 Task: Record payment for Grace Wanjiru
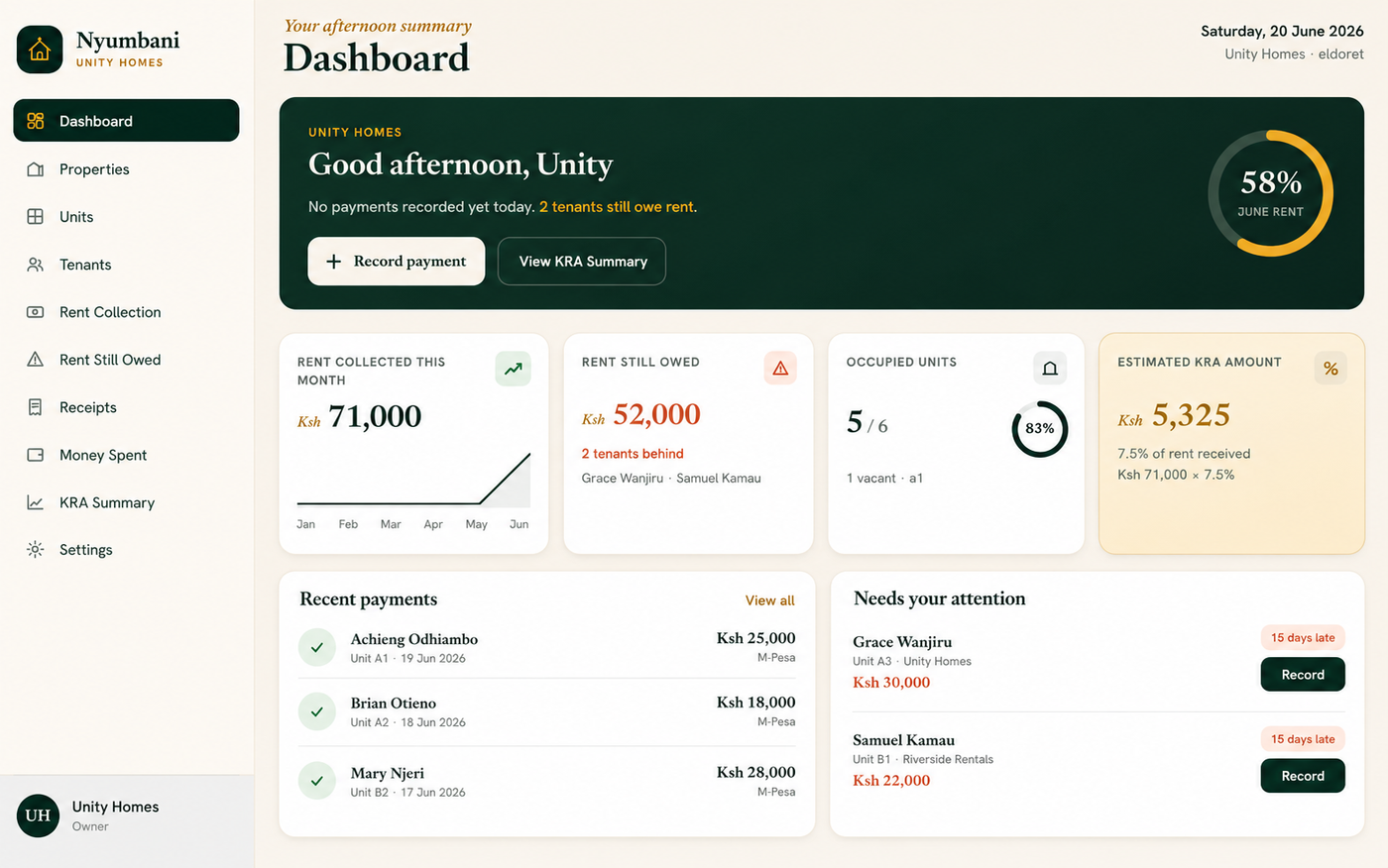1303,675
